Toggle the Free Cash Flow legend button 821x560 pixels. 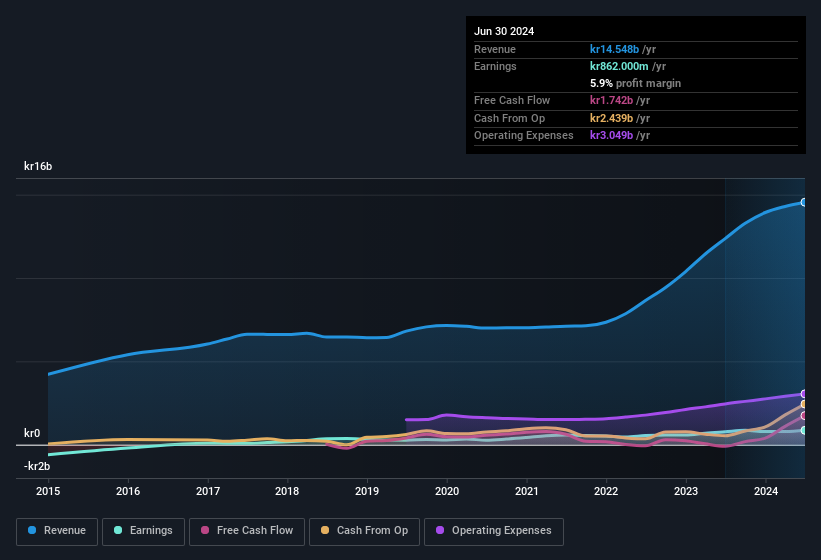point(247,531)
